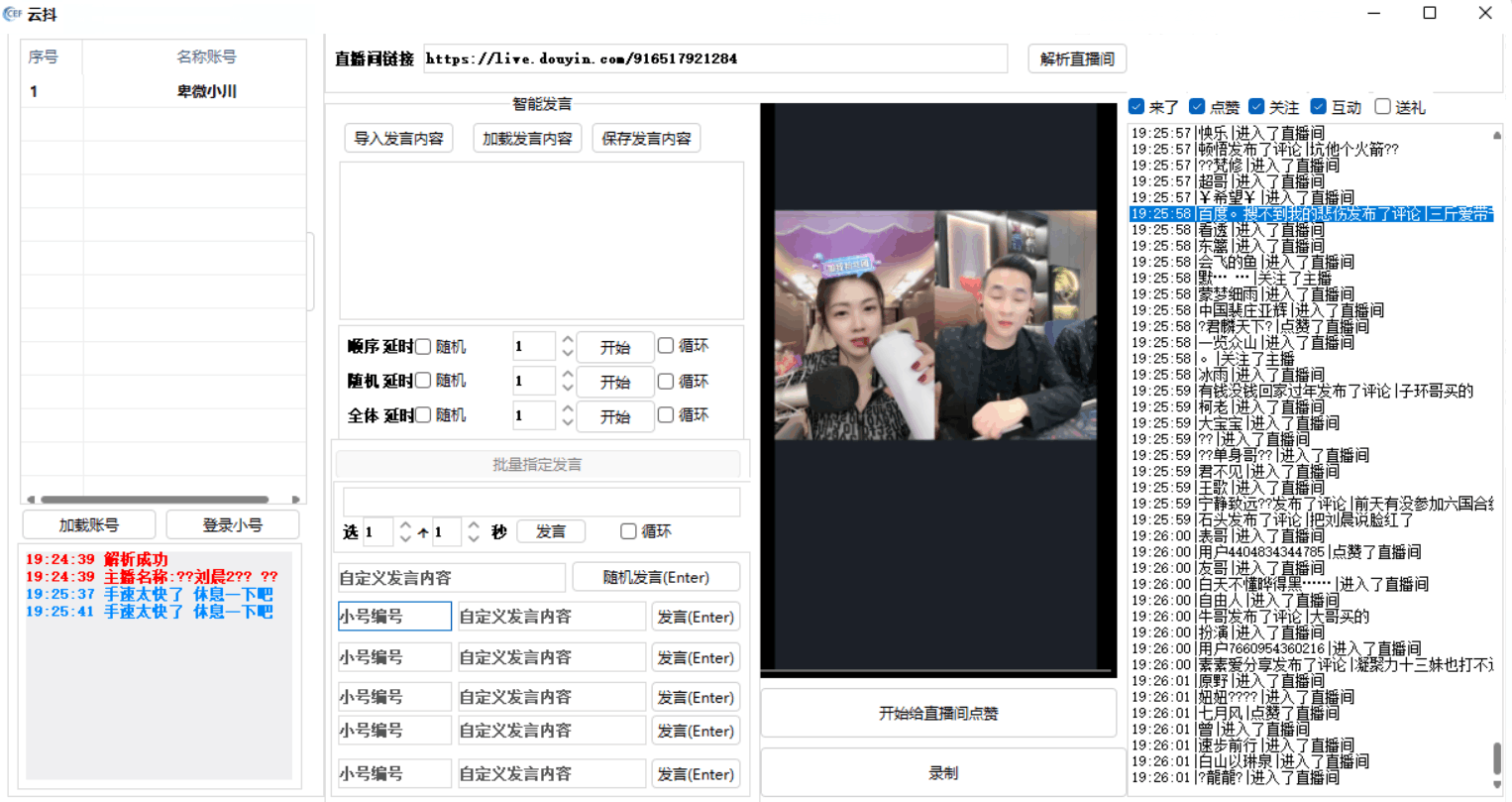Start 全体延时 by clicking its 开始 button
This screenshot has height=802, width=1512.
point(614,415)
